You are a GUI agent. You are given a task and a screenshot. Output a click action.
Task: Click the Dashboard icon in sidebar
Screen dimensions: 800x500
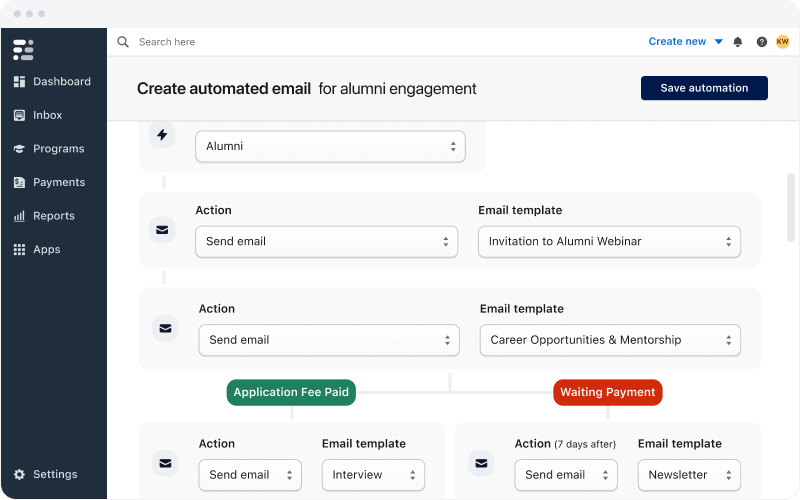pos(19,82)
